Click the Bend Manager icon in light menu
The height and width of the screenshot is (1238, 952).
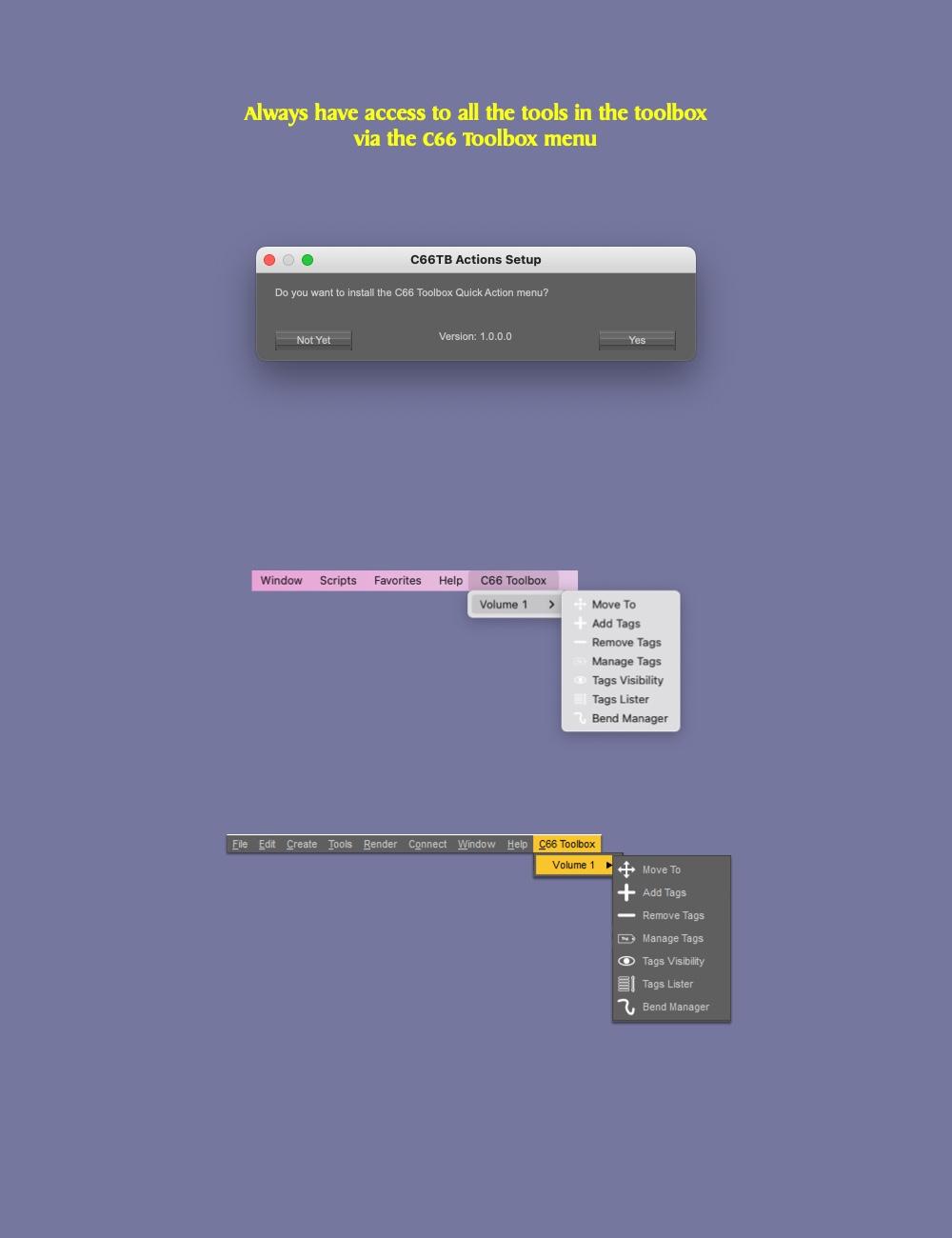click(580, 719)
